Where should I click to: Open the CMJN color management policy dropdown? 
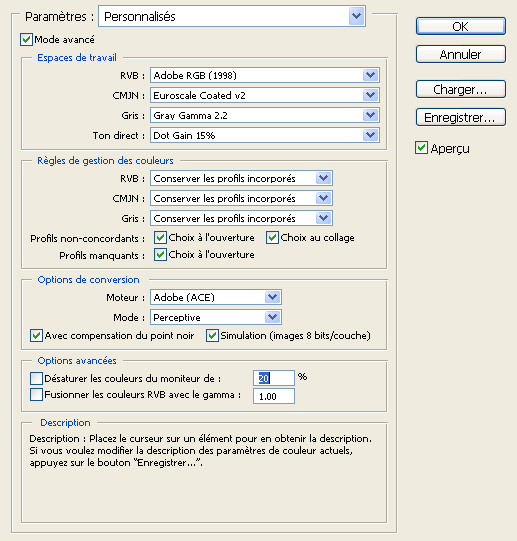click(241, 198)
